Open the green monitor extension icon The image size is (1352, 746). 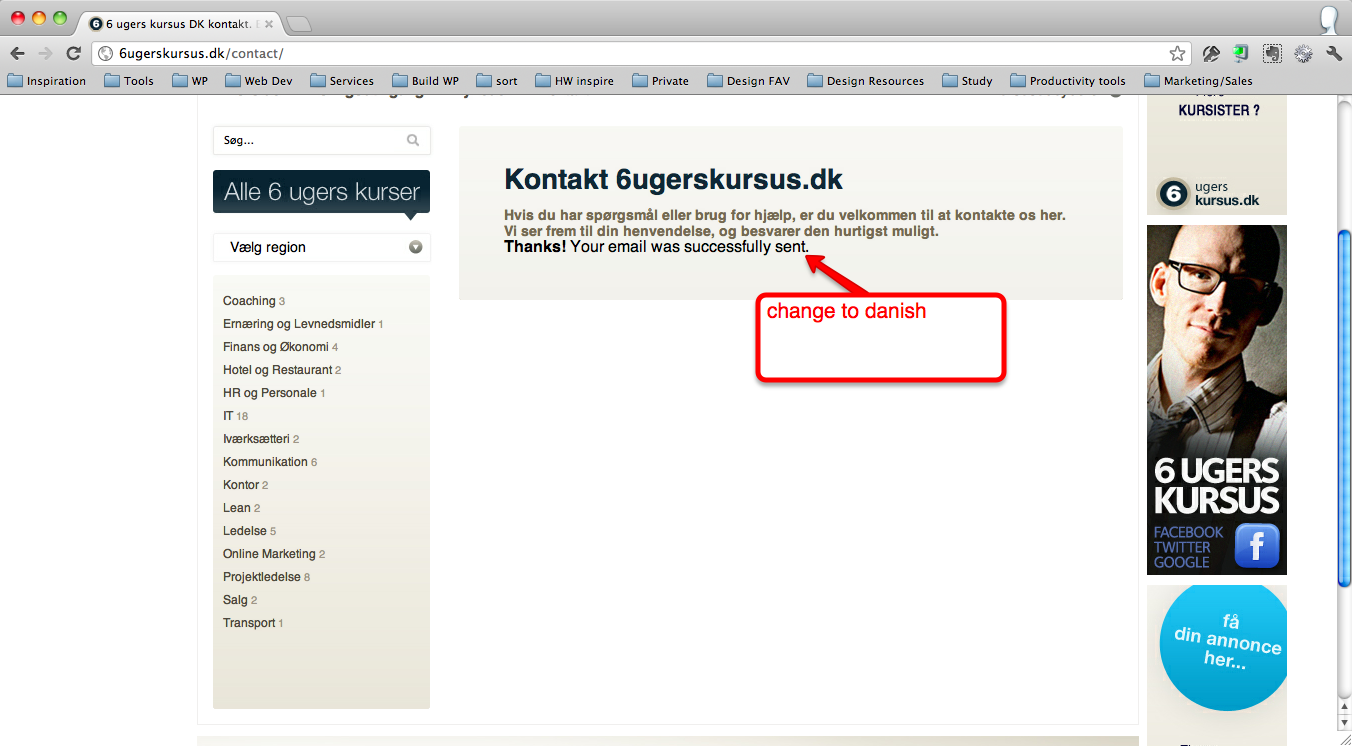(x=1241, y=53)
